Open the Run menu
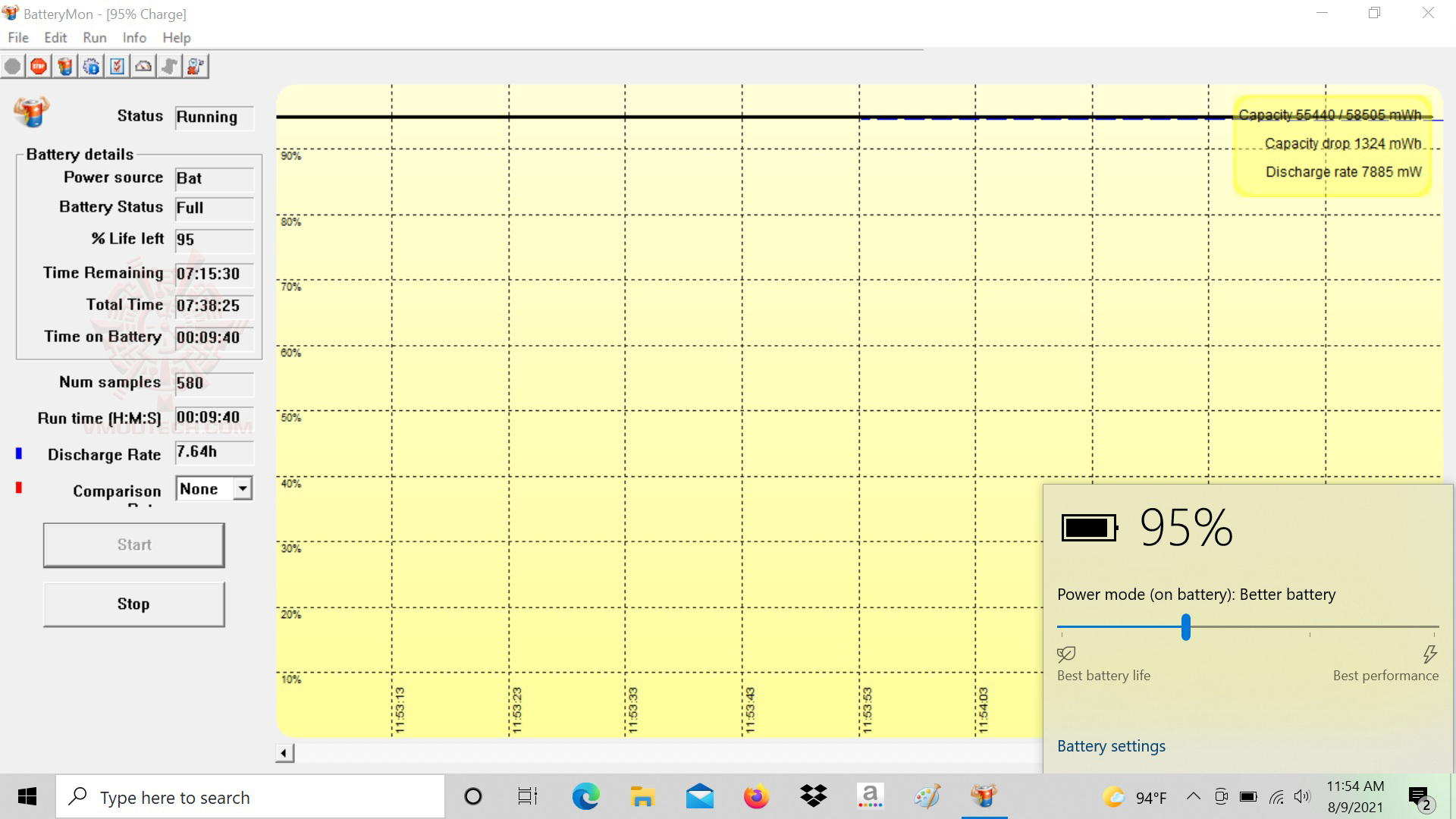1456x819 pixels. [94, 38]
